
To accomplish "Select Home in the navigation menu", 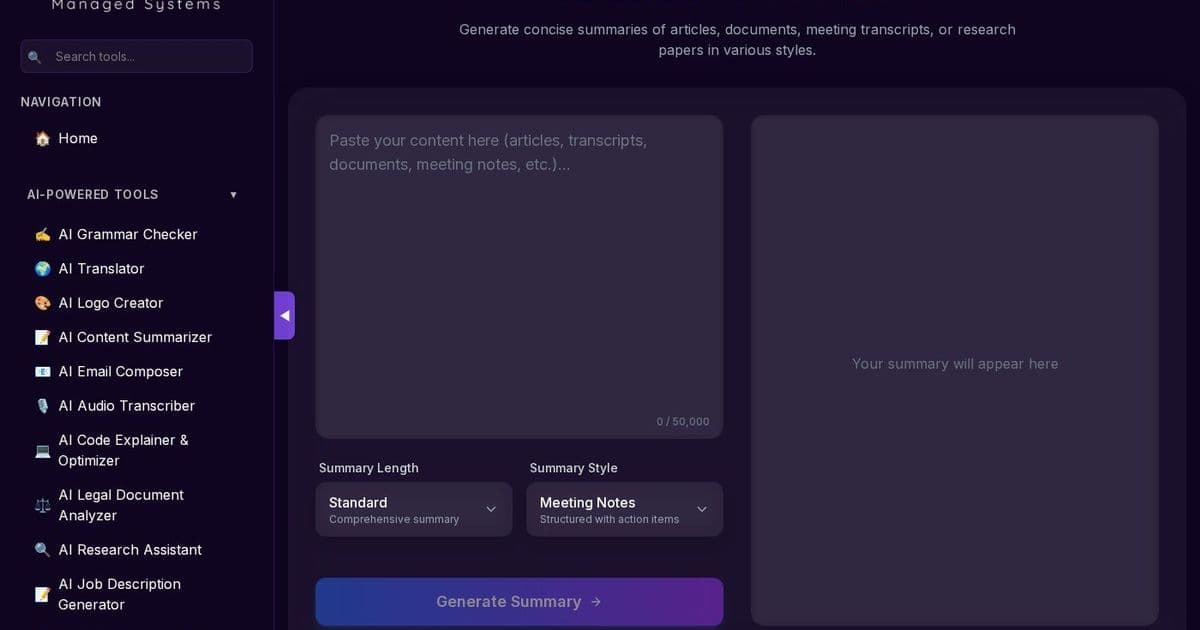I will [78, 138].
